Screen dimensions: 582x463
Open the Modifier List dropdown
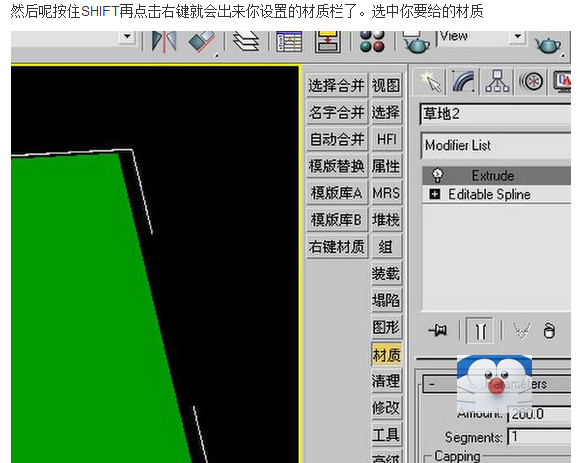tap(496, 145)
